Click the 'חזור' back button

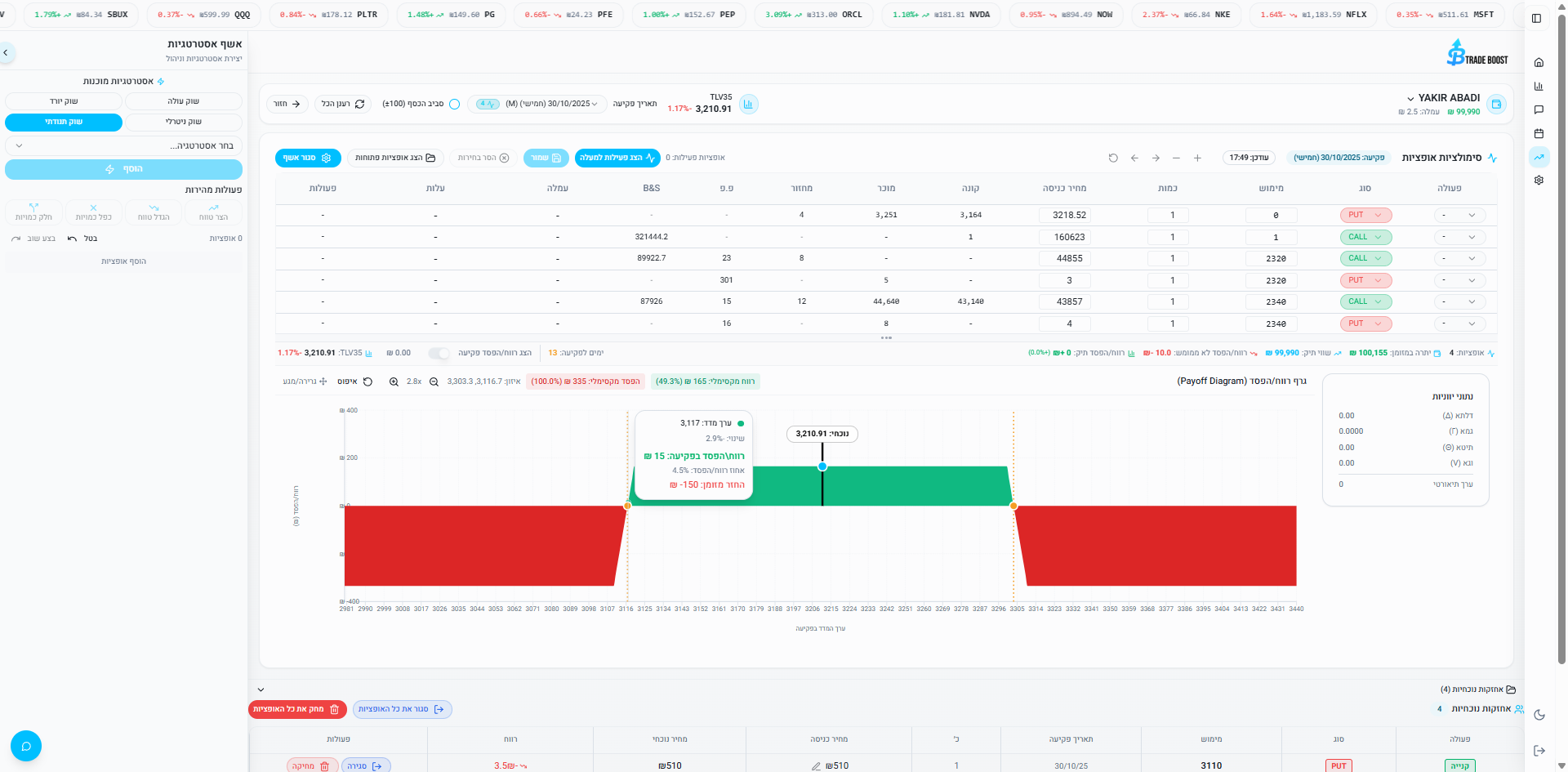[x=287, y=104]
